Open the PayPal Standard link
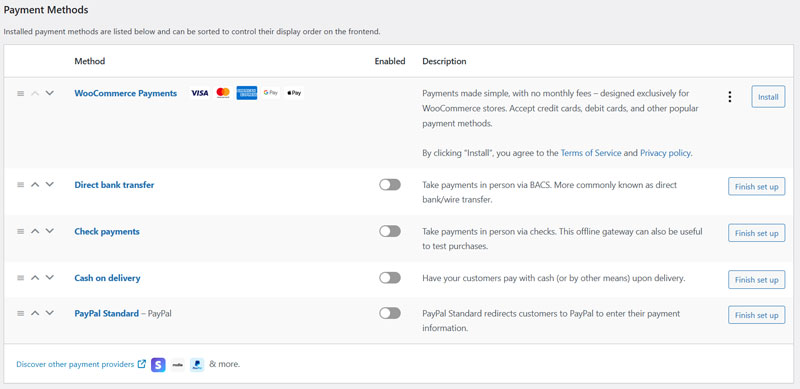800x389 pixels. 107,313
